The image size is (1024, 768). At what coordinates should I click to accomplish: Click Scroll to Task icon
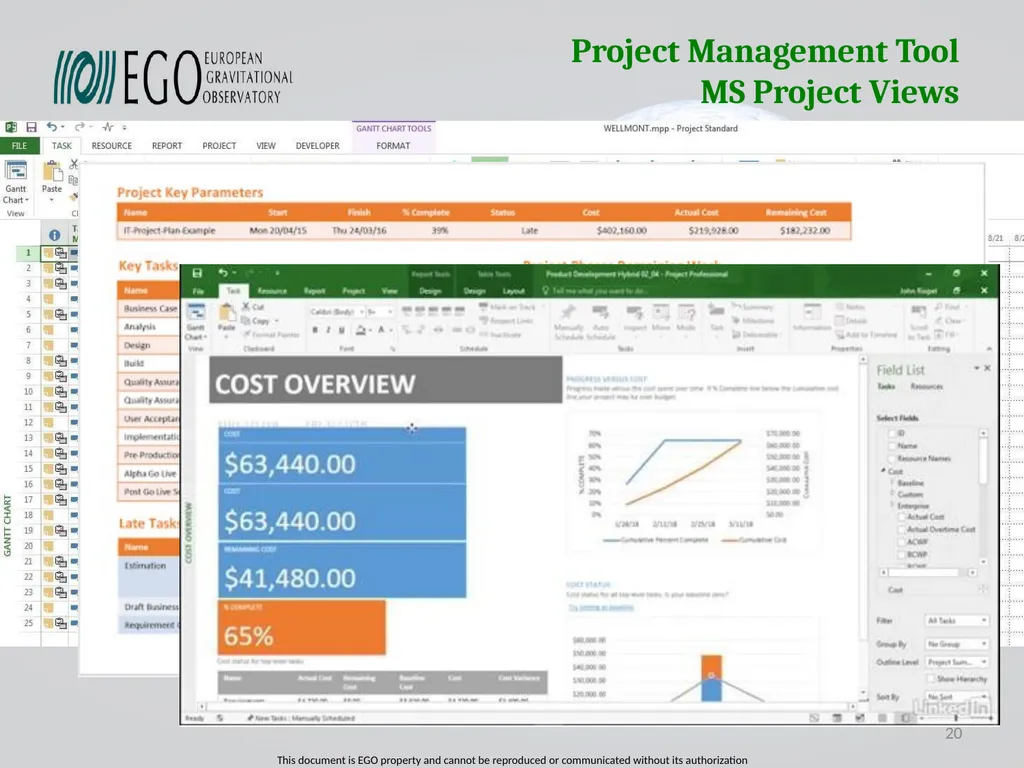918,313
